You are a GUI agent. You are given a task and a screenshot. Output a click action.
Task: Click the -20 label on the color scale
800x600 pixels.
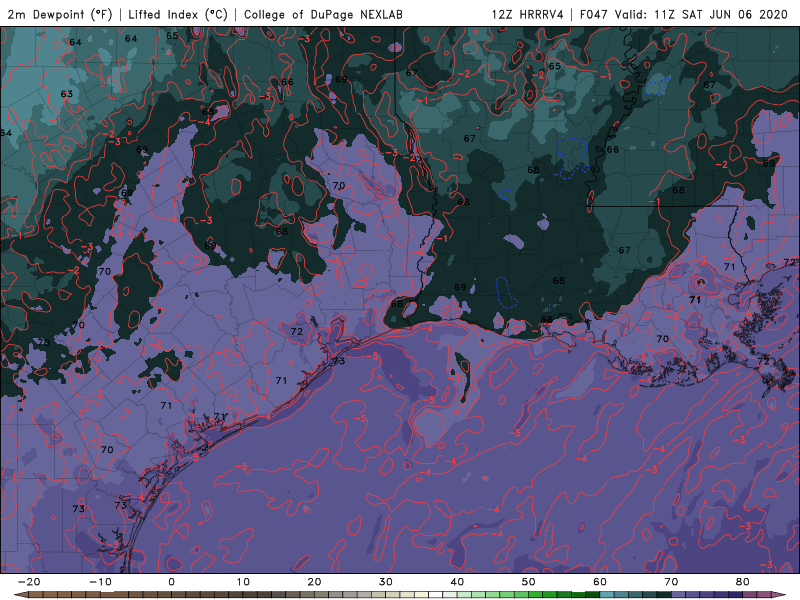coord(29,582)
